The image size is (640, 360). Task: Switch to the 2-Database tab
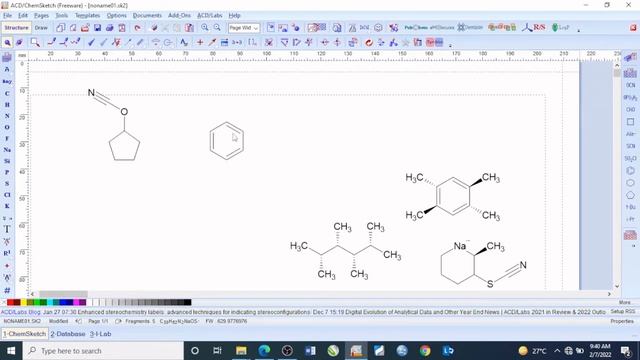click(68, 334)
